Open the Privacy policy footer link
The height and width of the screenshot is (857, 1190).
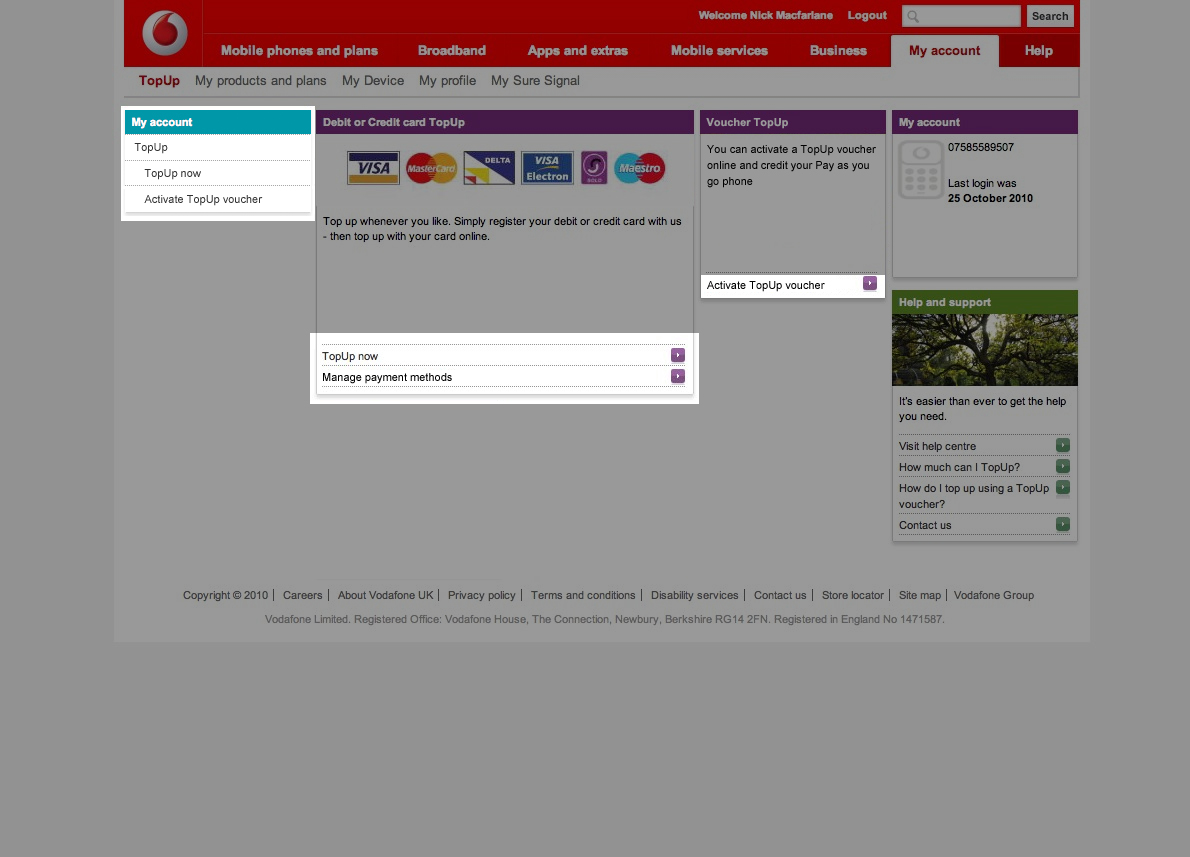[x=482, y=595]
